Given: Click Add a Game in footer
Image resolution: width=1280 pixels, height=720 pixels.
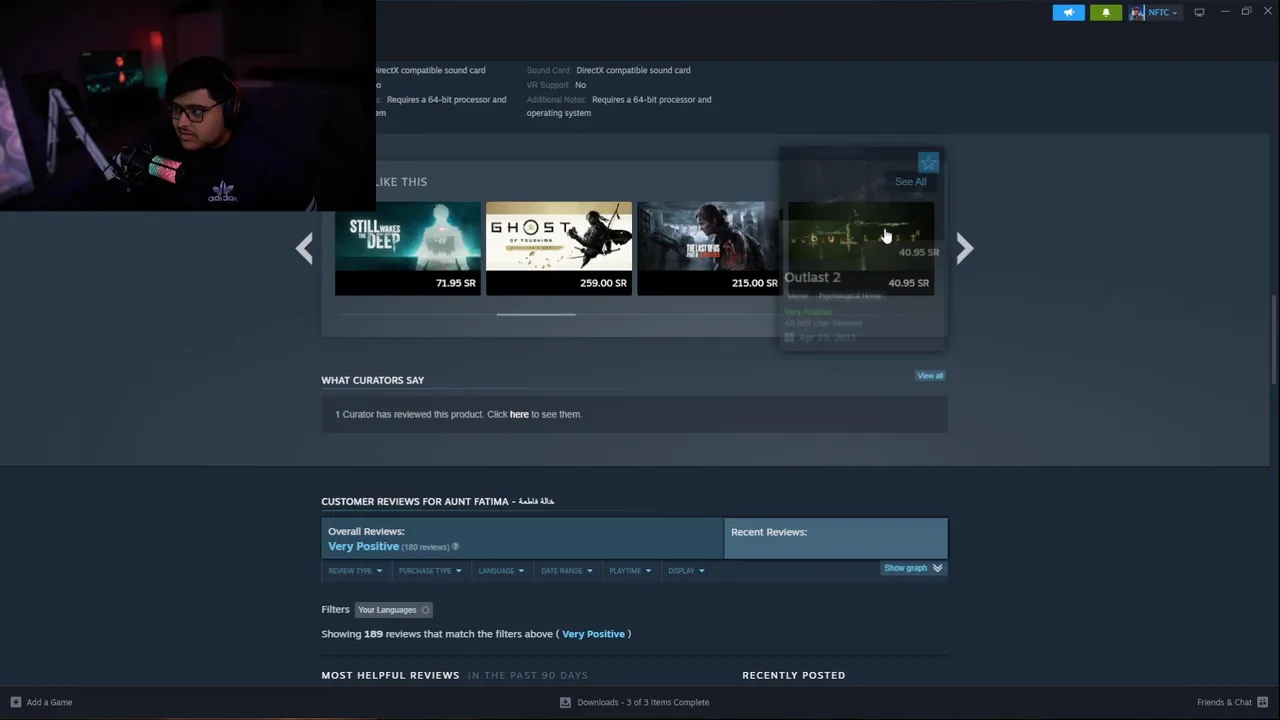Looking at the screenshot, I should point(49,702).
